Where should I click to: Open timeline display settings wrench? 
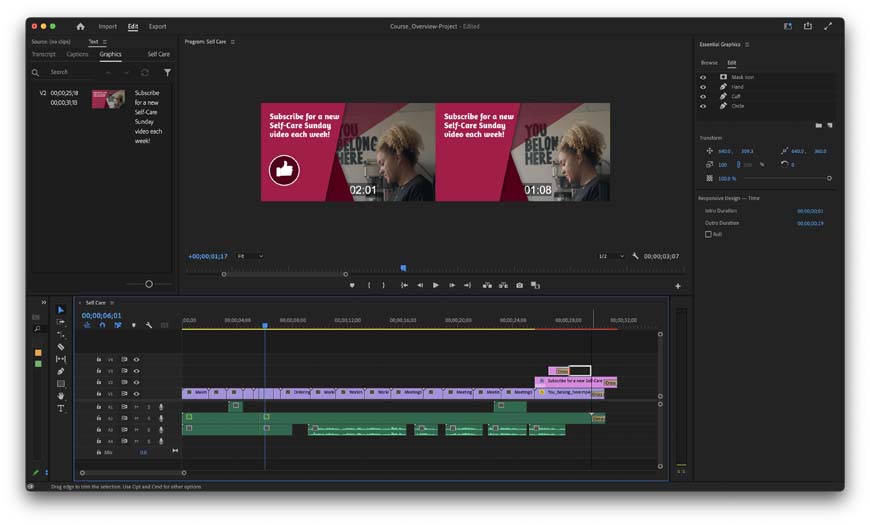tap(148, 325)
